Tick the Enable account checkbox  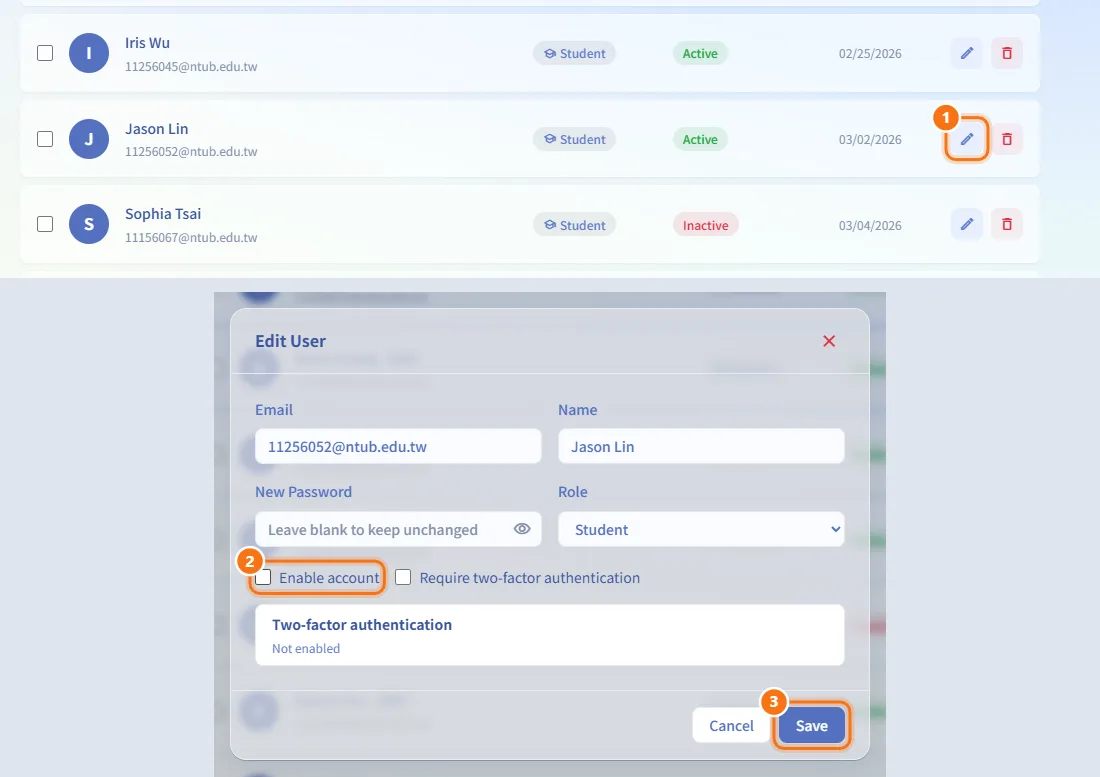(x=263, y=577)
